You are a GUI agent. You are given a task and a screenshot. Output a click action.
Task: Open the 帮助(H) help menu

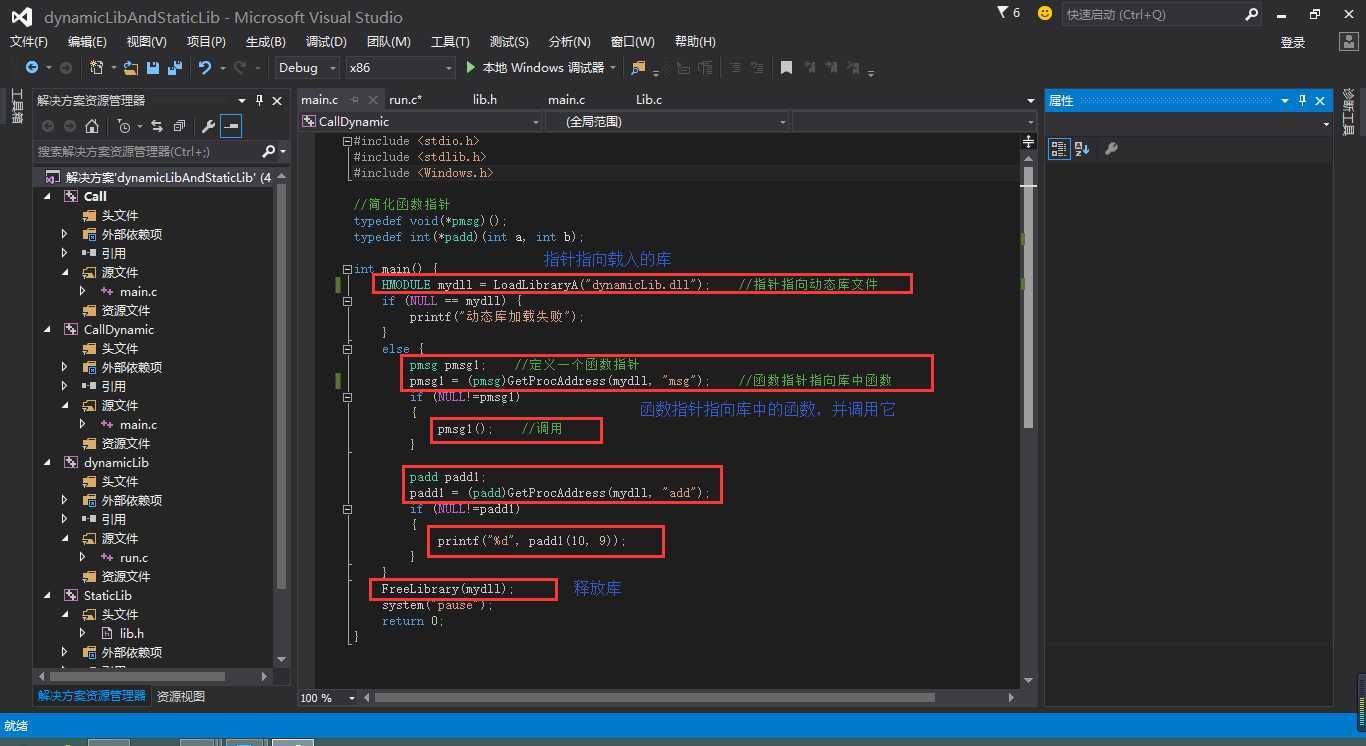(695, 42)
